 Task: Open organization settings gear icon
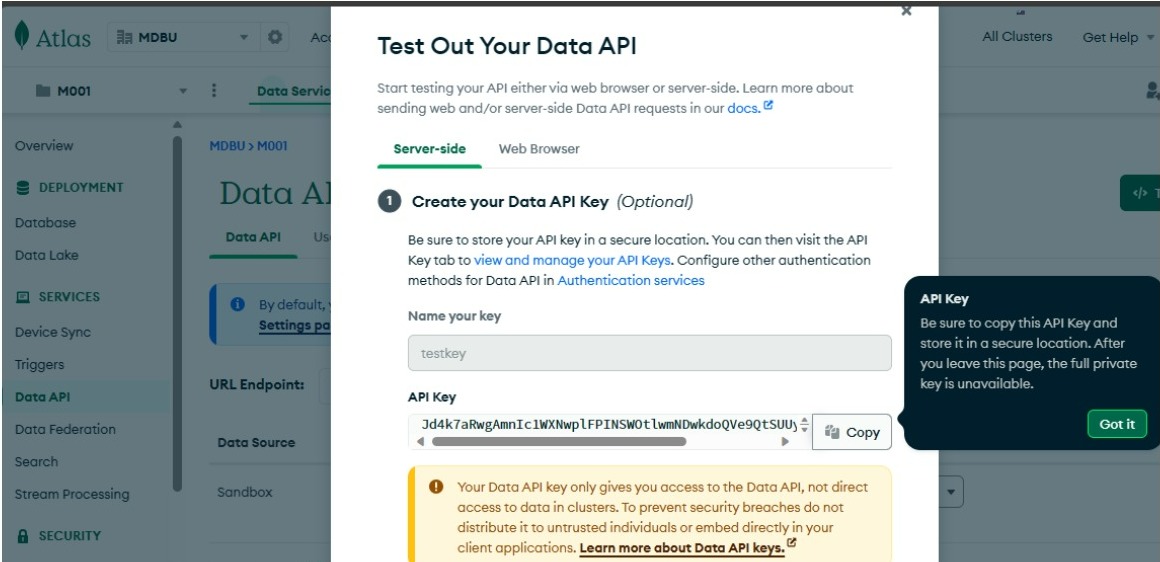pyautogui.click(x=274, y=37)
